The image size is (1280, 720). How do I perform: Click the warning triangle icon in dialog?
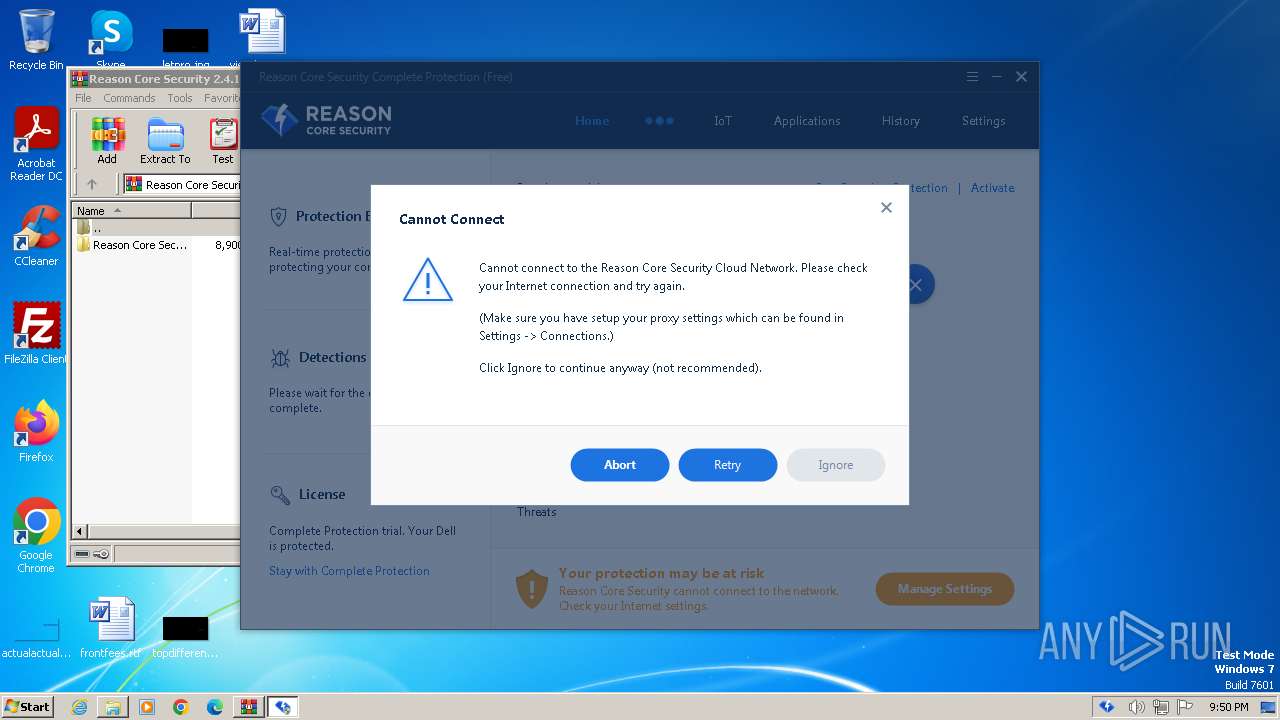click(428, 279)
